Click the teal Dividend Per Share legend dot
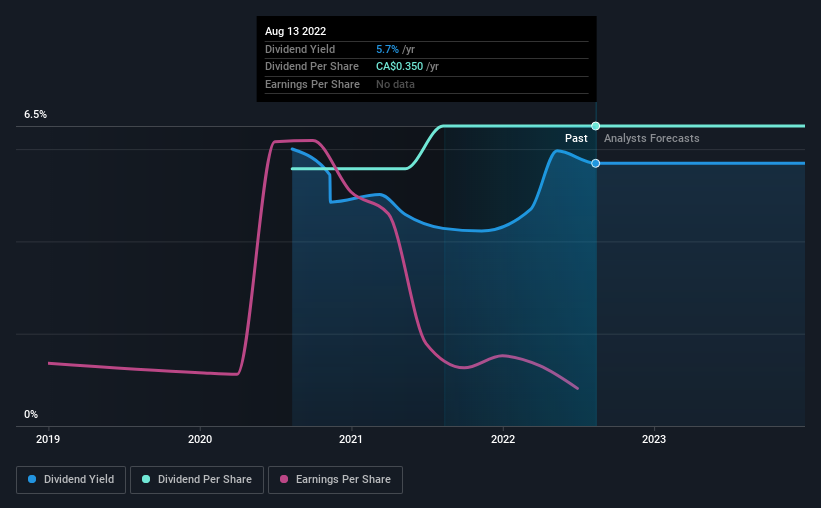Screen dimensions: 821x508 click(x=146, y=479)
